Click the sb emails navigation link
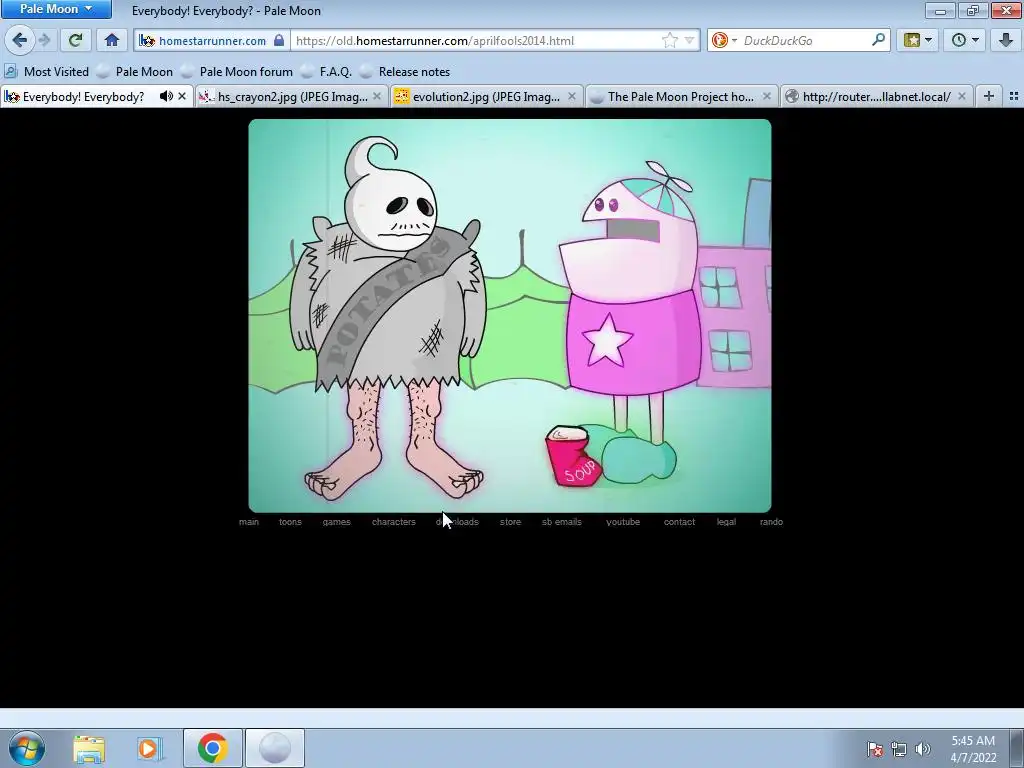This screenshot has height=768, width=1024. click(562, 522)
